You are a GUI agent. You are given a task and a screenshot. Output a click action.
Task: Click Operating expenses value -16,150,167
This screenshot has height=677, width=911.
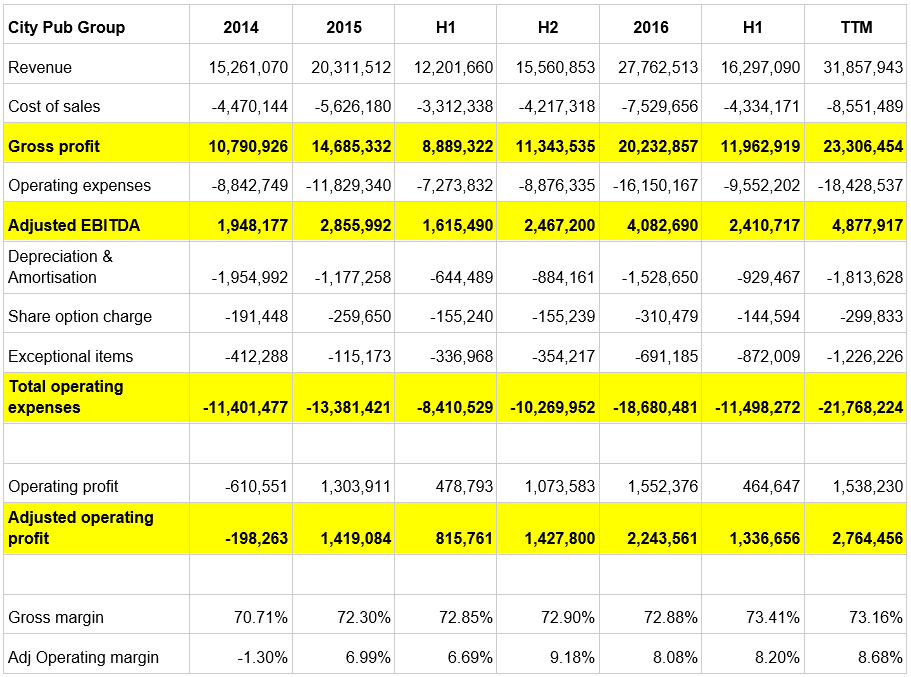point(655,185)
